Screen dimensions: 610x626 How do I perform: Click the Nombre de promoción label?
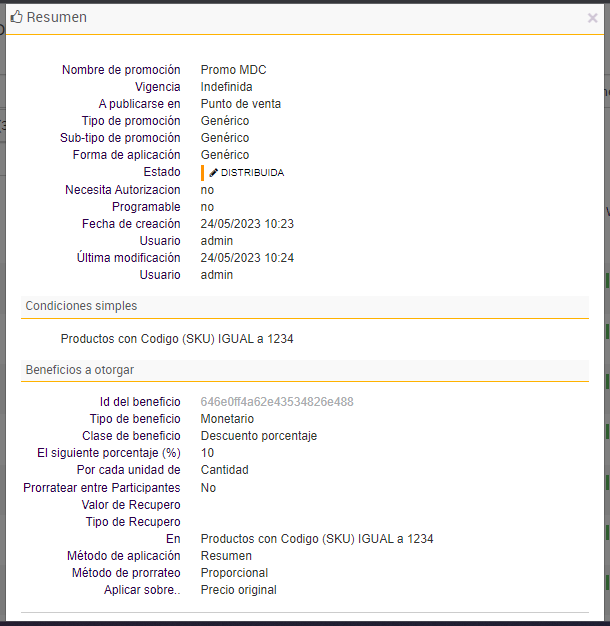(121, 69)
